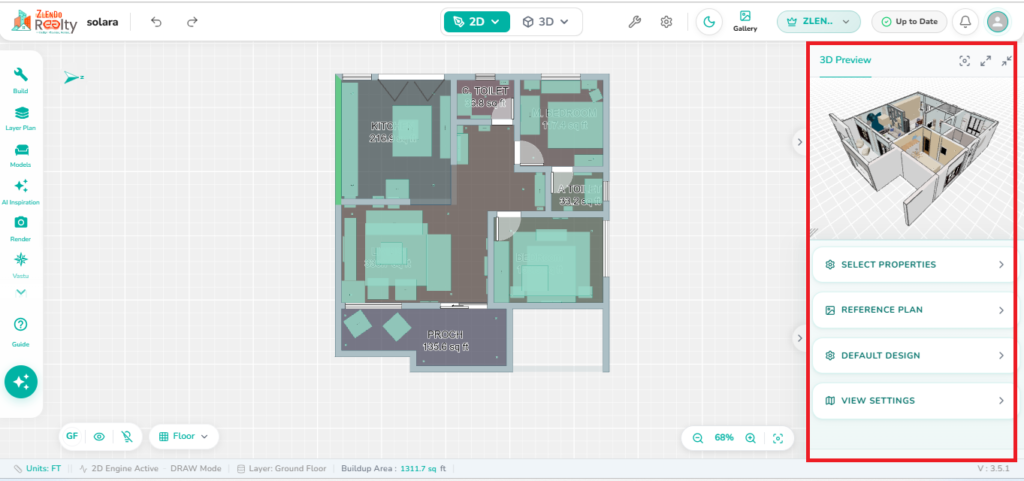Screen dimensions: 1024x481
Task: Collapse the 3D Preview panel
Action: click(1006, 61)
